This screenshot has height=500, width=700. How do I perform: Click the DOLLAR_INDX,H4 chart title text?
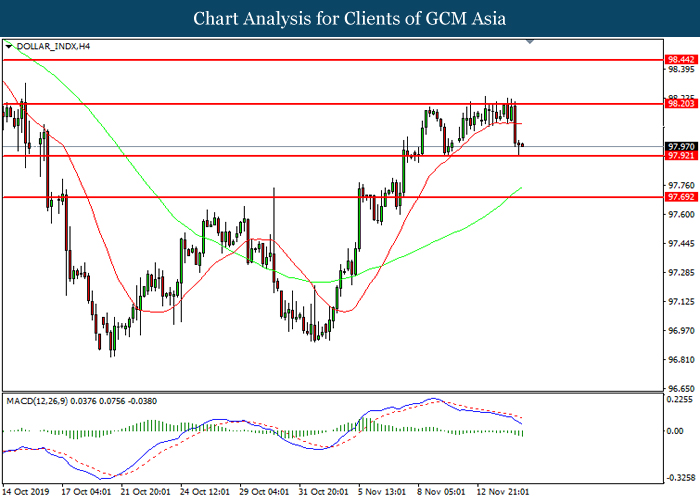pos(49,46)
